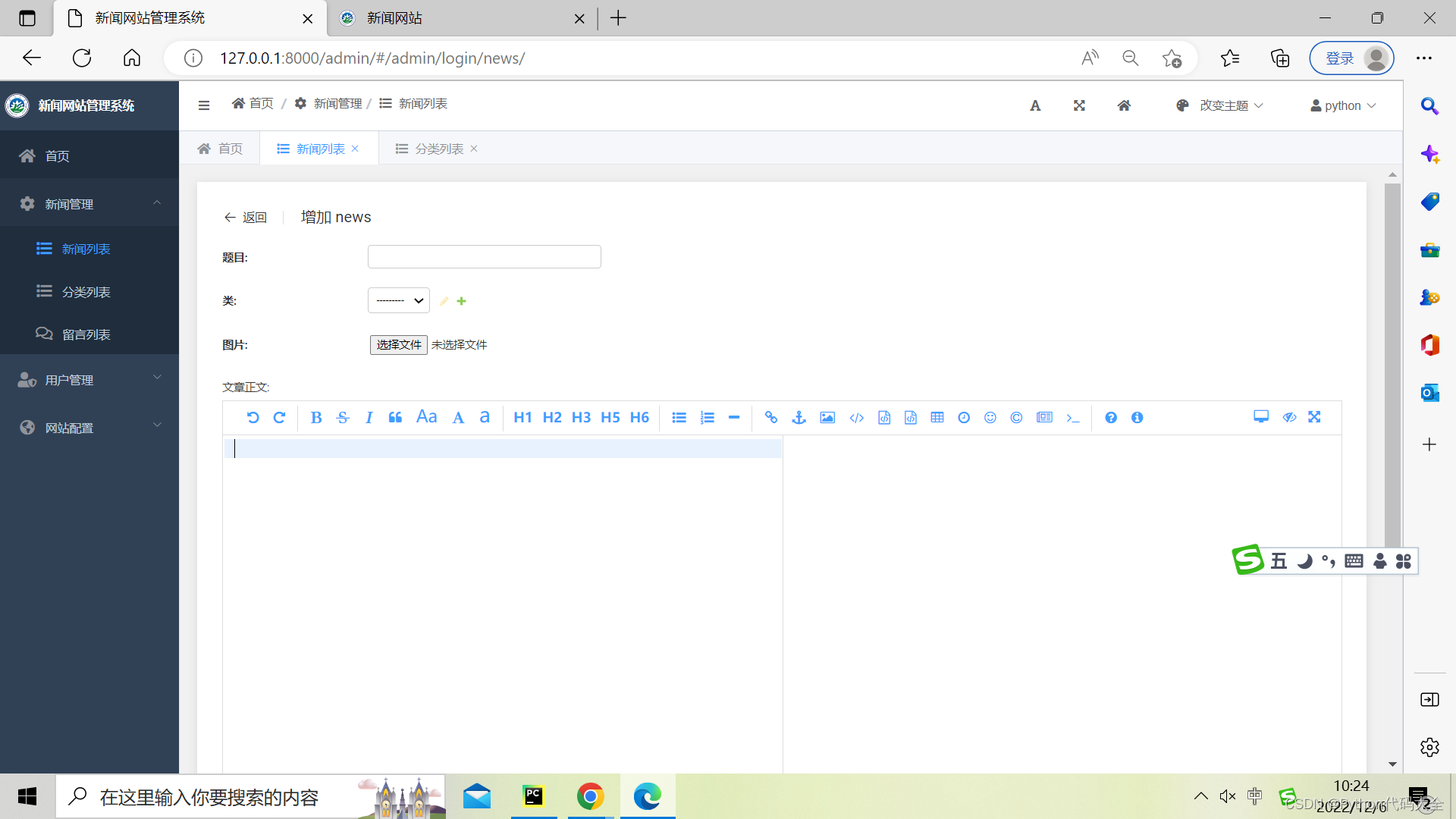1456x819 pixels.
Task: Go to 首页 in sidebar
Action: [x=89, y=155]
